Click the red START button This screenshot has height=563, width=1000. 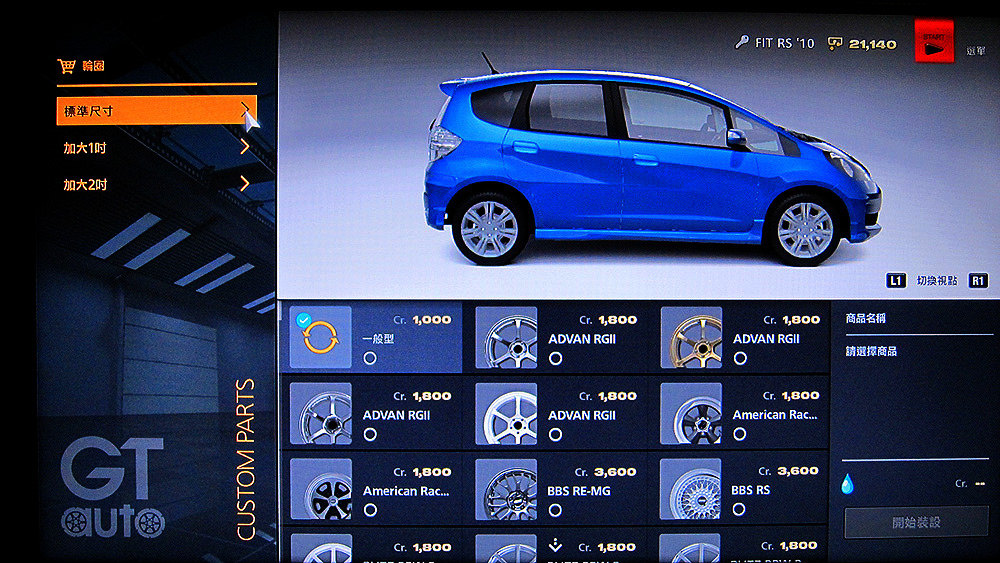coord(934,41)
